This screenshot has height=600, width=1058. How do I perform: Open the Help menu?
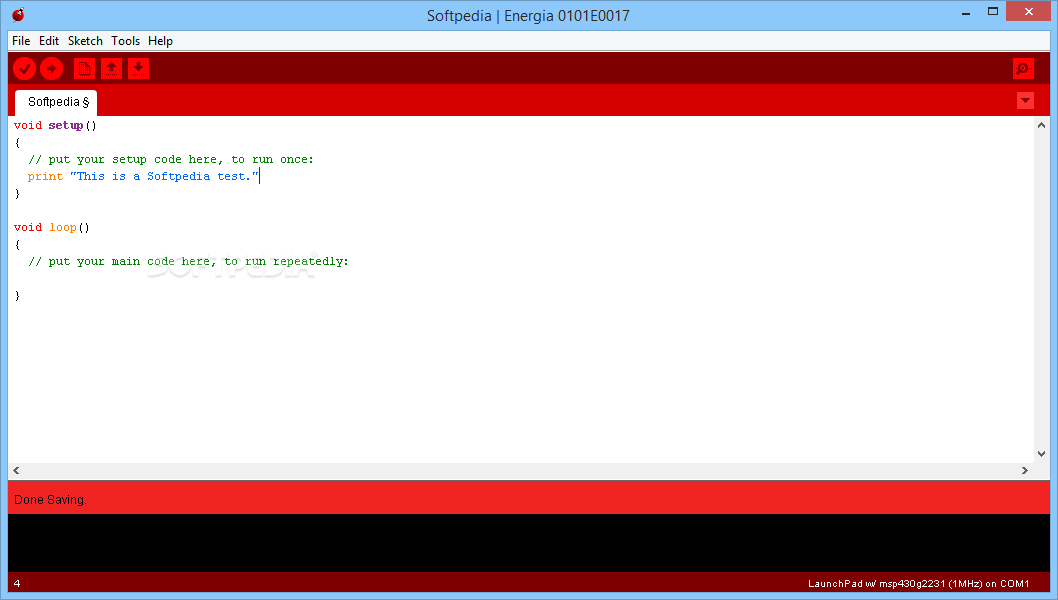point(161,41)
